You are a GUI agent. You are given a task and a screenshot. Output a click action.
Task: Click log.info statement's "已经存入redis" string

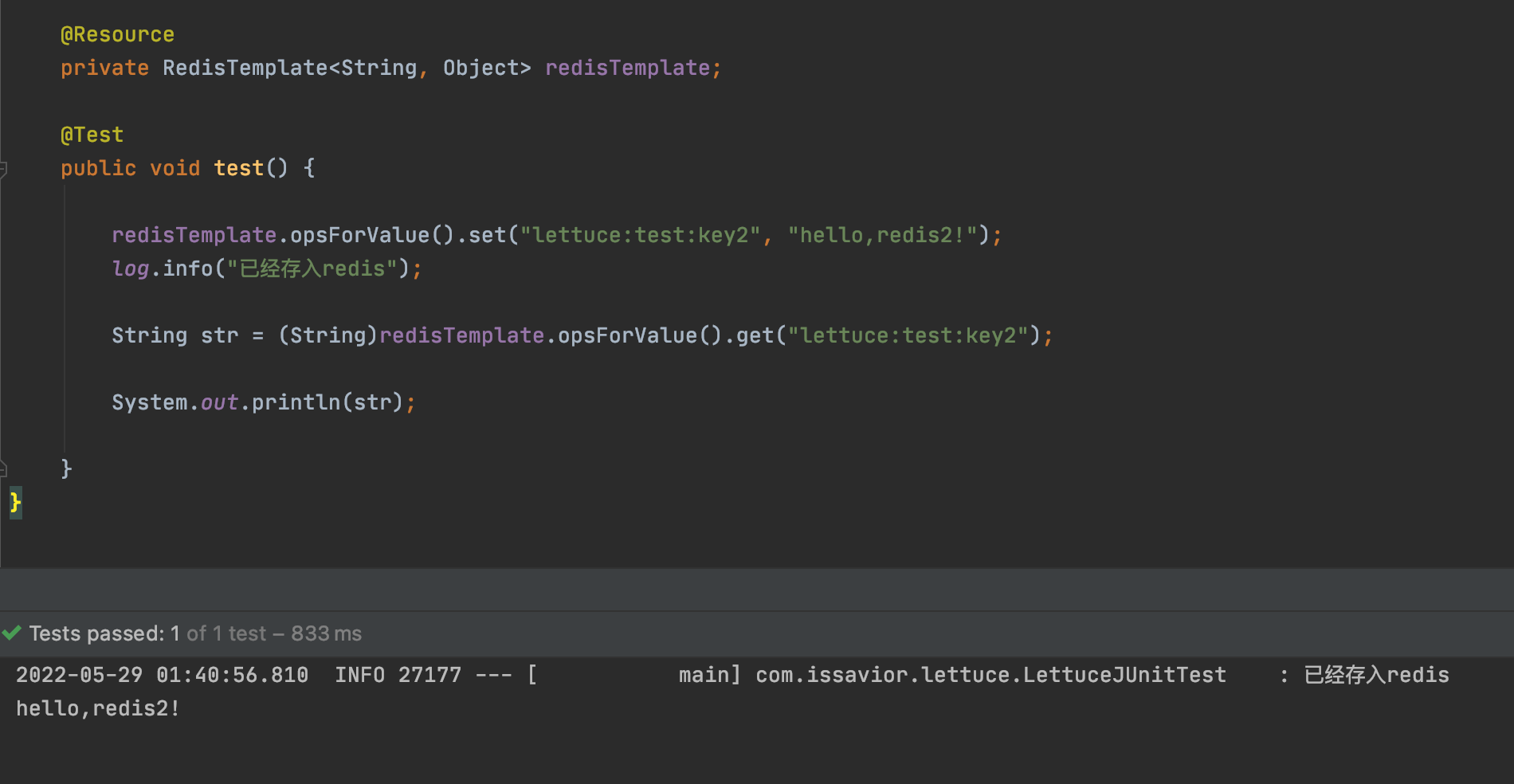(x=312, y=269)
